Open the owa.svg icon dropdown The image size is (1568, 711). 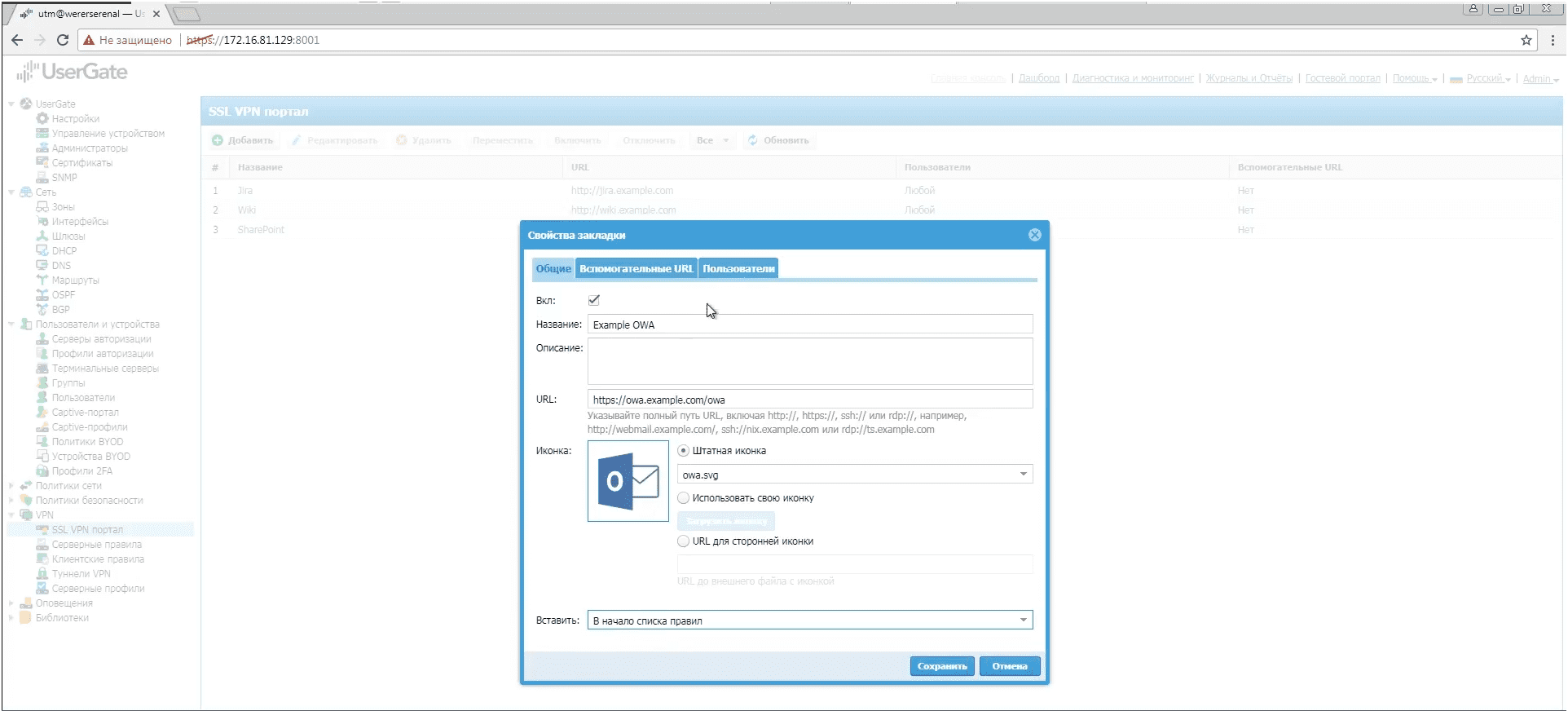[x=1024, y=475]
